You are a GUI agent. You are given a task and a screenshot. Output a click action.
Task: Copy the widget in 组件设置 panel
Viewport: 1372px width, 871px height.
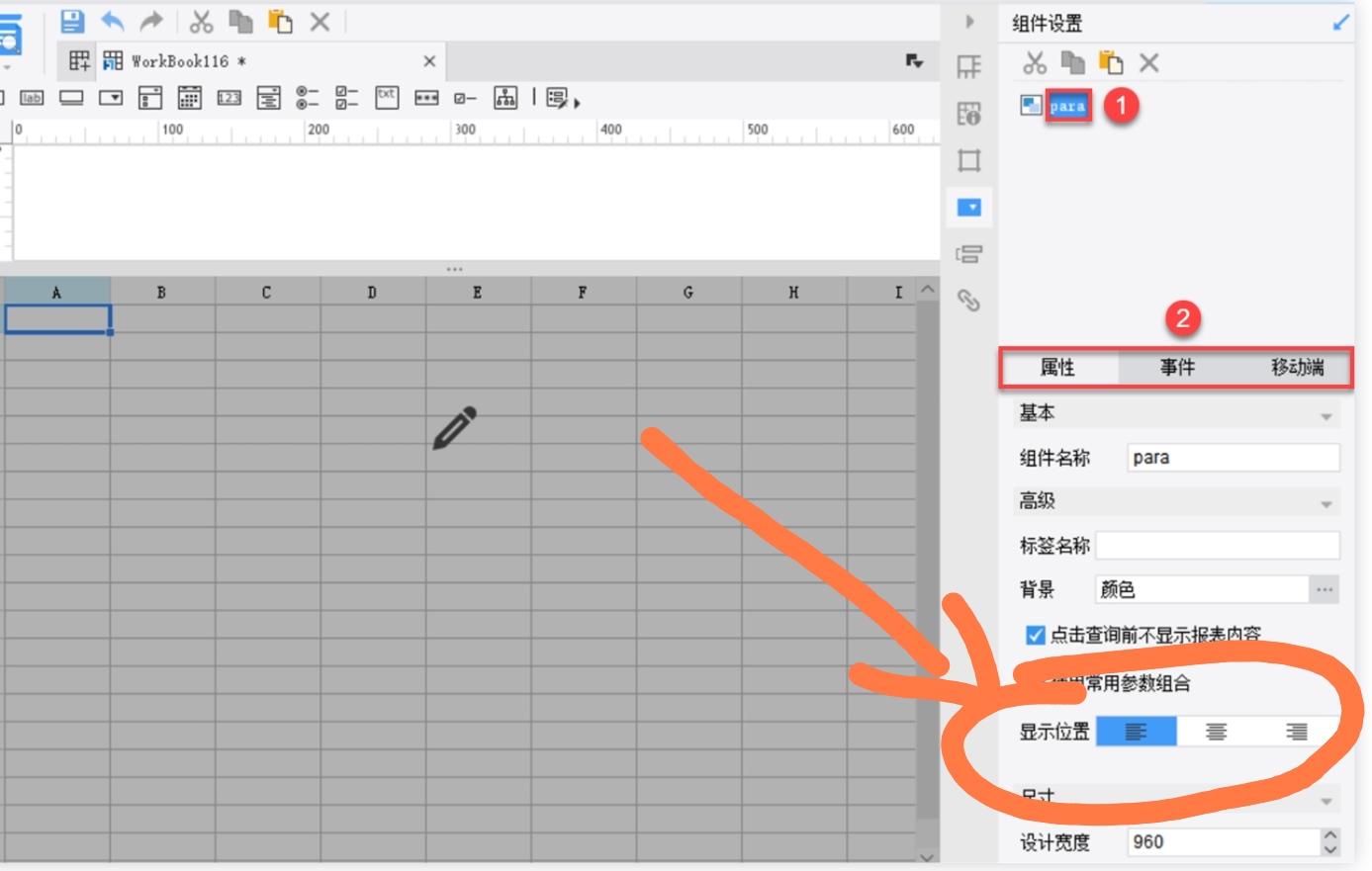(x=1073, y=63)
